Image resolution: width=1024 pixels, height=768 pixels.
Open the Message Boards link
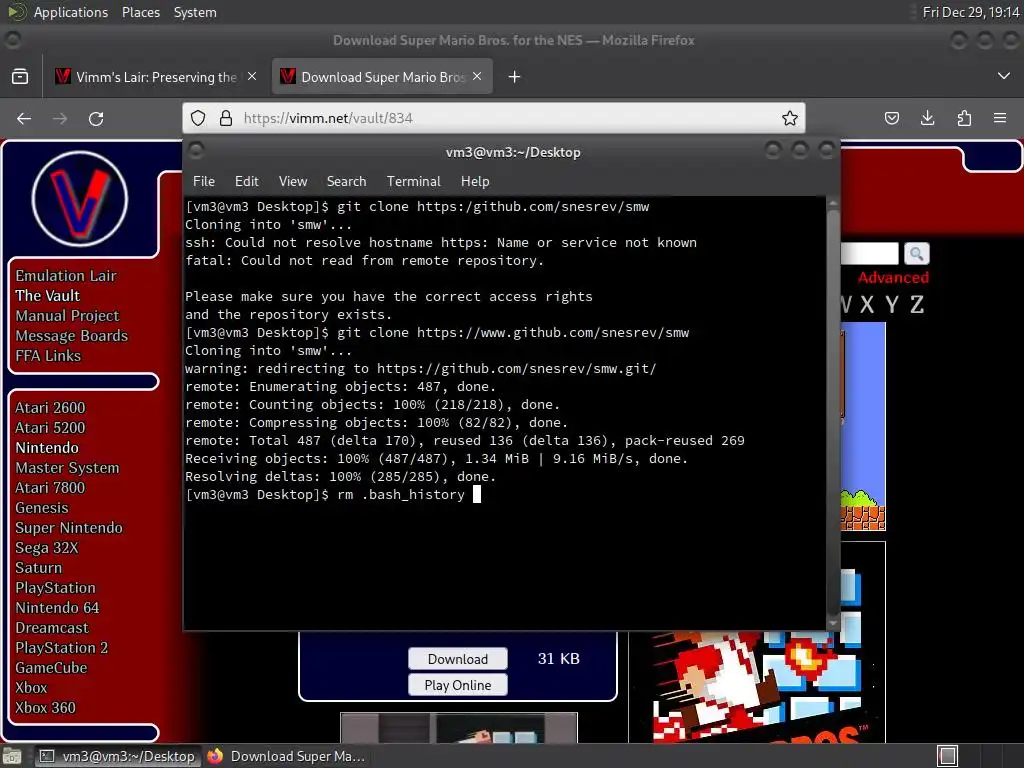coord(72,336)
